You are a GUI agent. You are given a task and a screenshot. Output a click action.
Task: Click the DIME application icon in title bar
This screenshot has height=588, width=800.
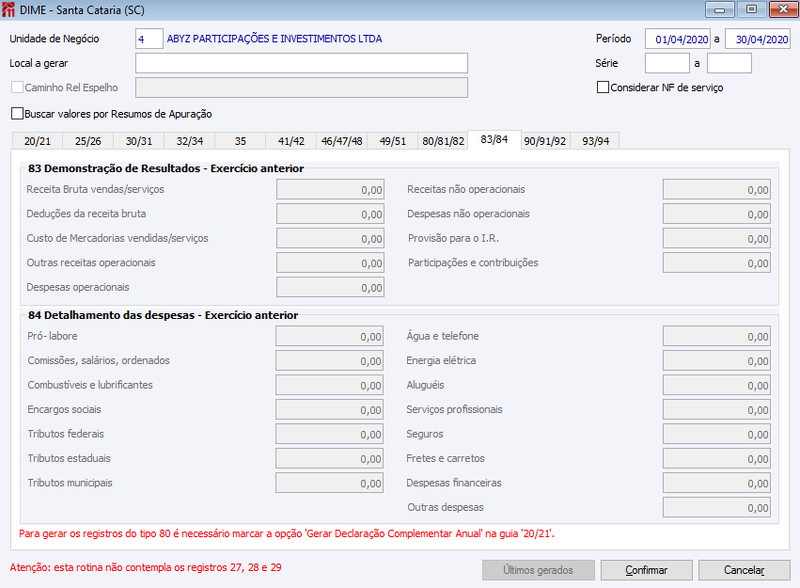[x=8, y=10]
